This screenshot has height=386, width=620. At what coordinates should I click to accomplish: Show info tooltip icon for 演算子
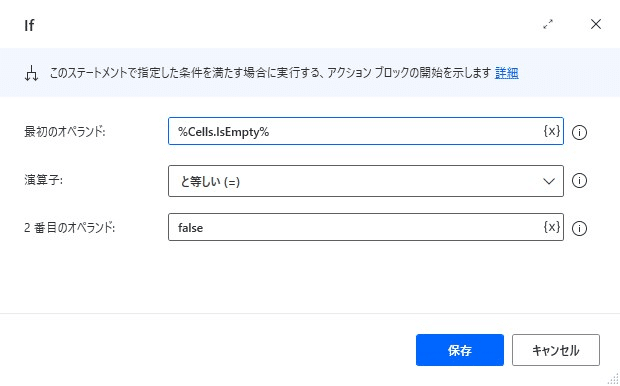point(579,181)
